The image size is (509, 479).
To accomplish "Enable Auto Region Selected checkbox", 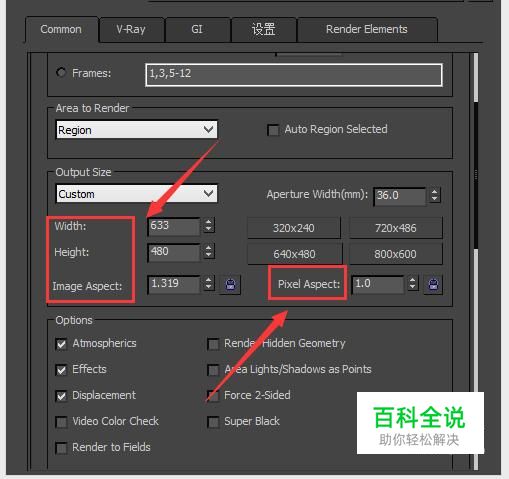I will point(273,130).
